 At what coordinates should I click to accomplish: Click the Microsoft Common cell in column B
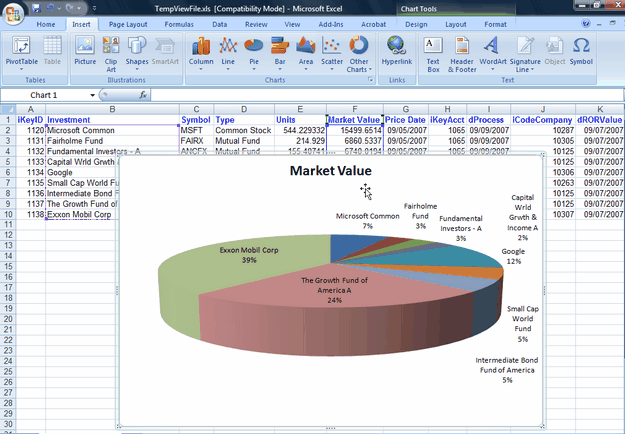click(x=82, y=130)
